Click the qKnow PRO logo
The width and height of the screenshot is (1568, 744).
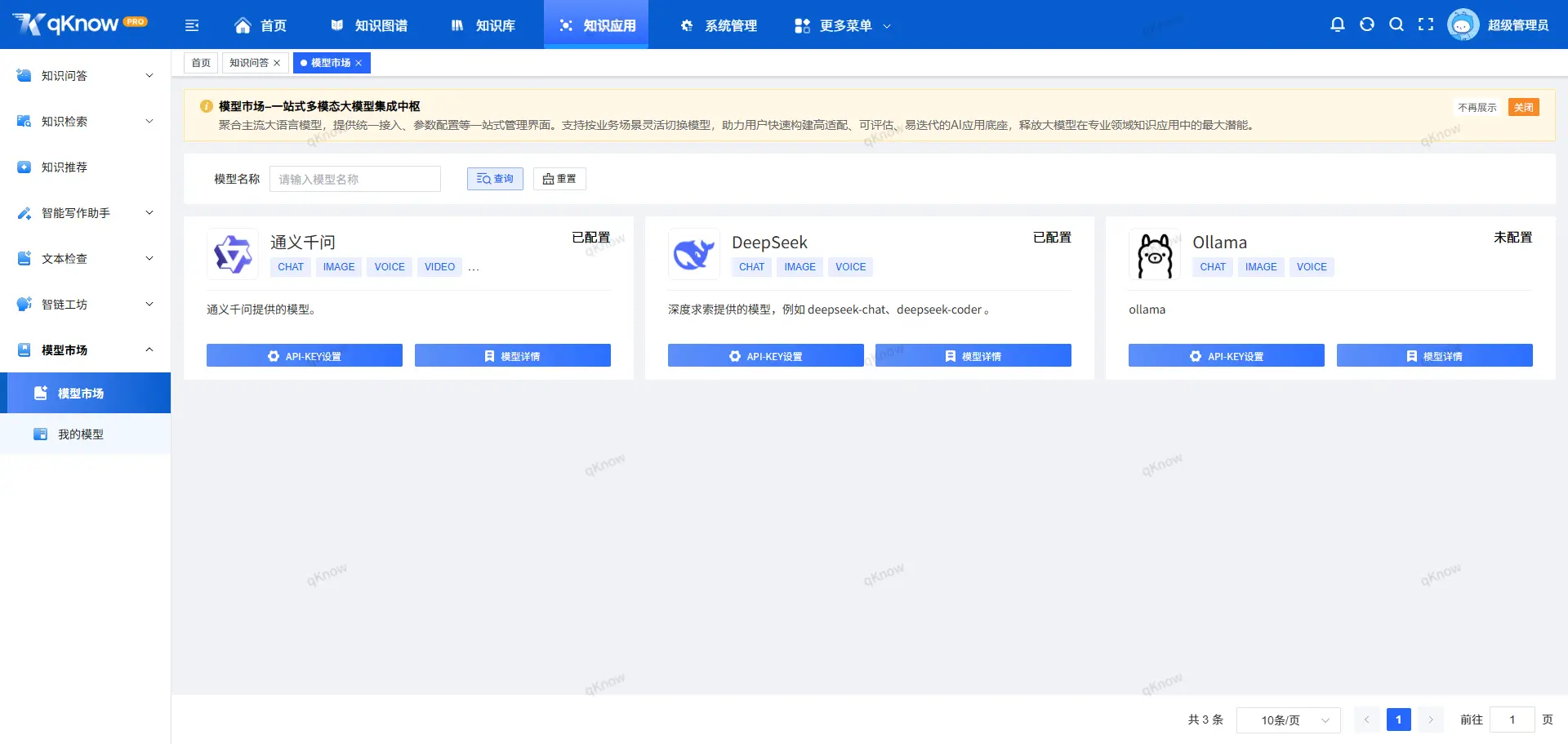[79, 24]
